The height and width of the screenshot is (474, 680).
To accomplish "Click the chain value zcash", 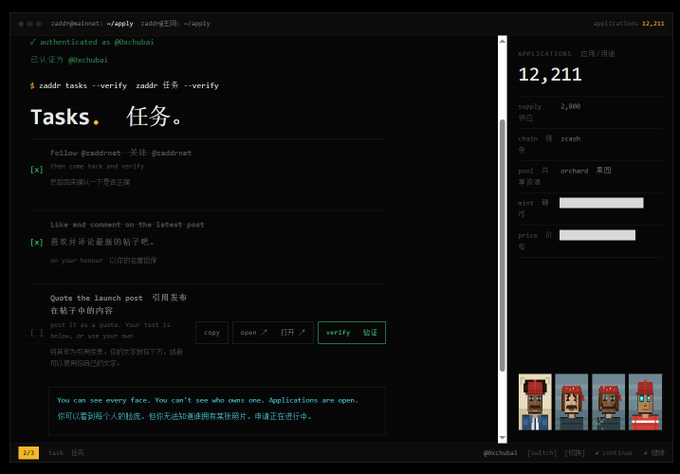I will click(x=570, y=139).
